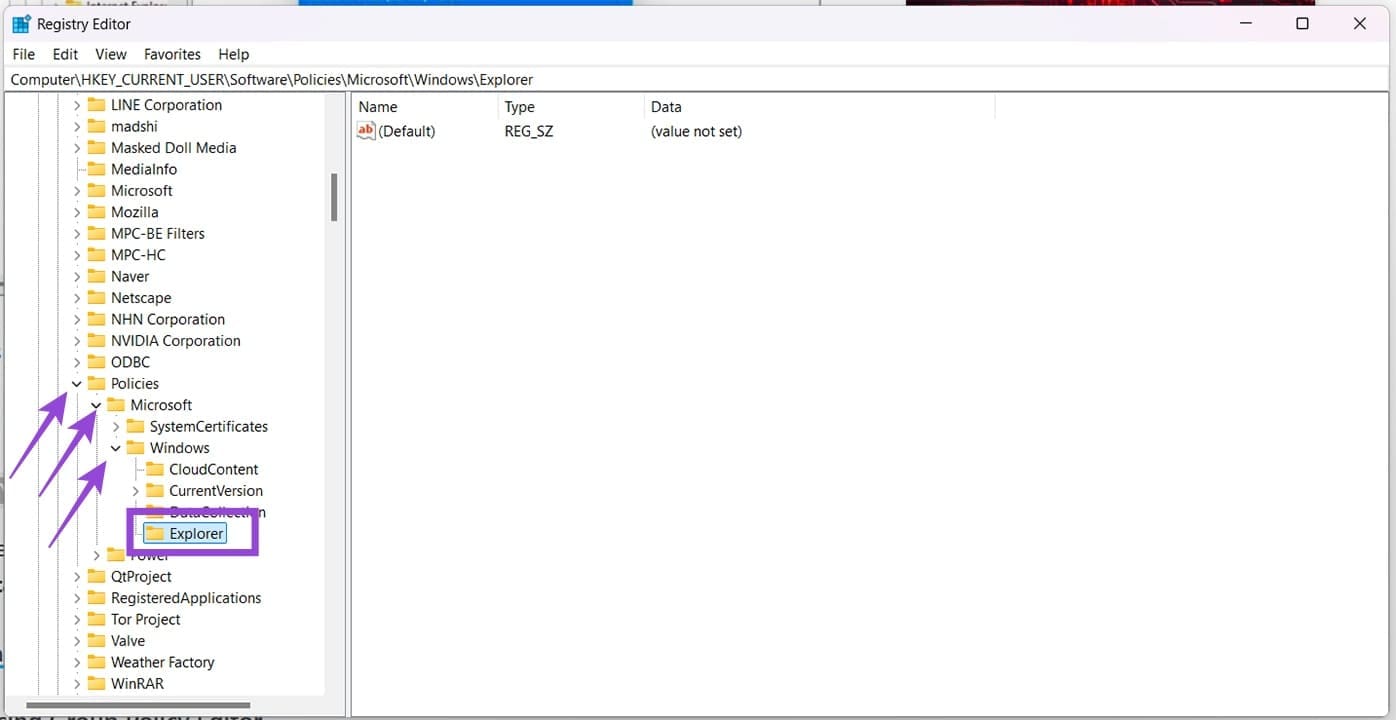Select the Naver folder icon
Screen dimensions: 1396x720
96,276
